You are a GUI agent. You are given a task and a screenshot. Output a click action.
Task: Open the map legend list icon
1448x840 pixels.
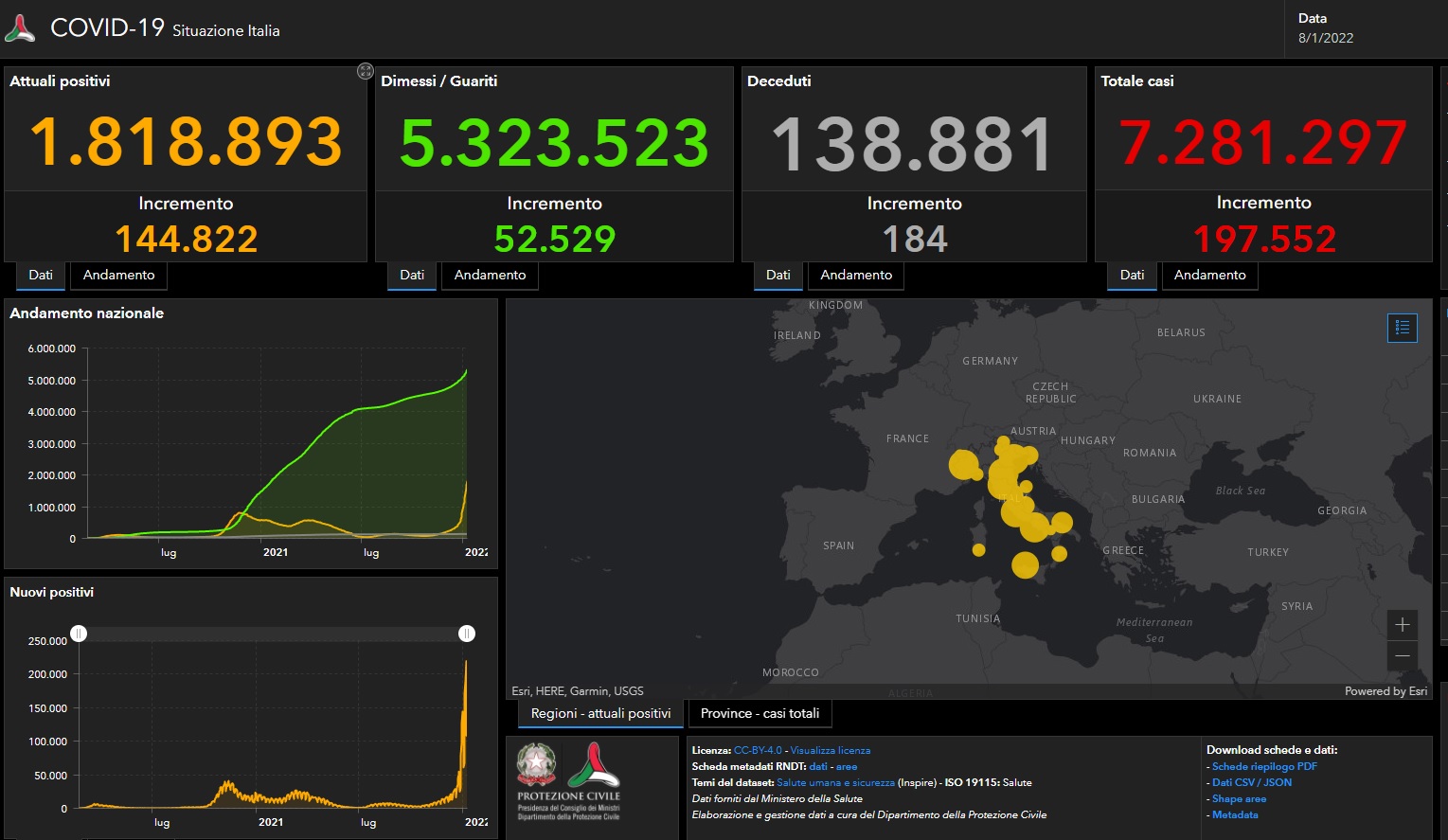(x=1402, y=328)
